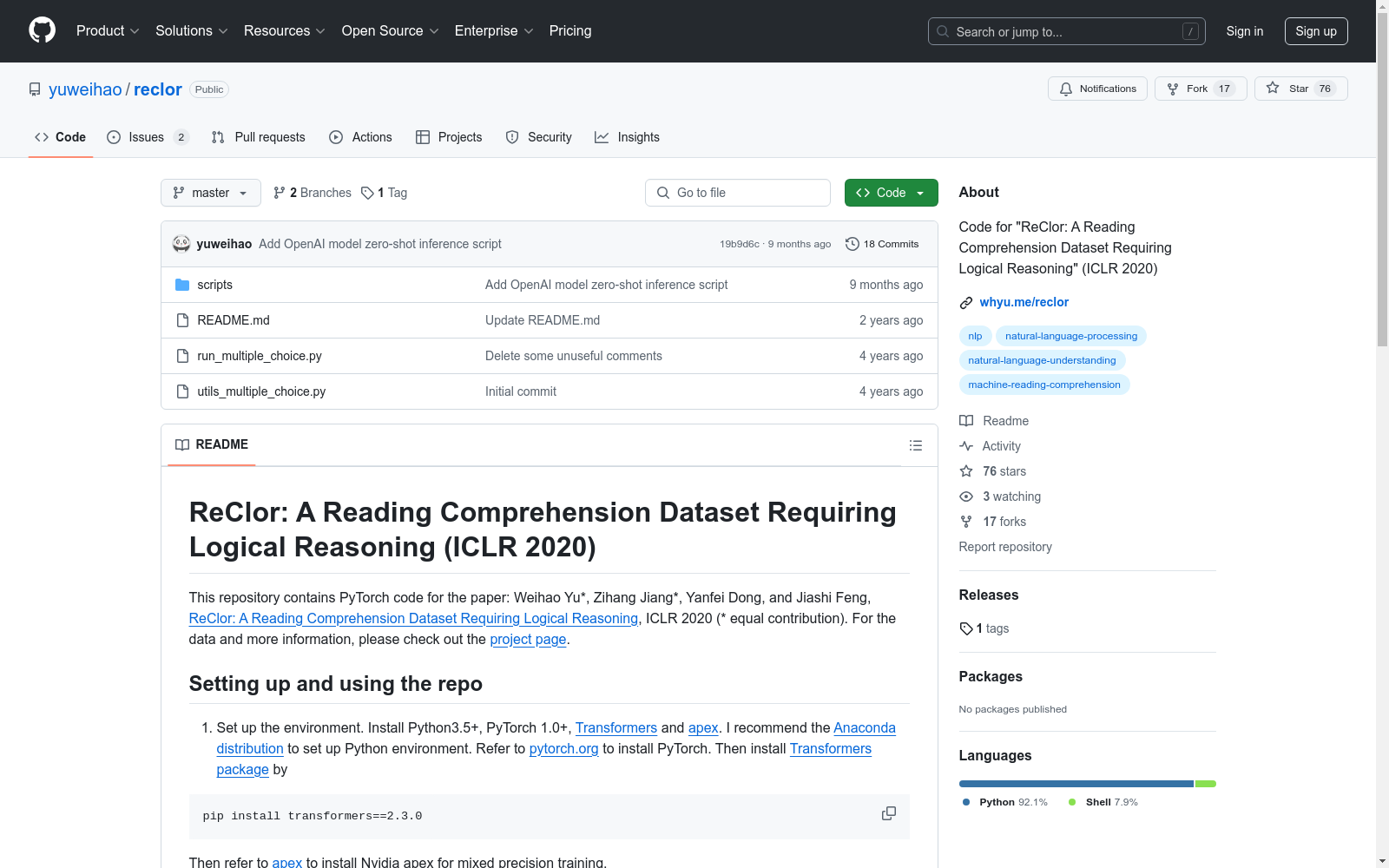This screenshot has height=868, width=1389.
Task: Open the commit hash 19b9d6c
Action: pos(740,244)
